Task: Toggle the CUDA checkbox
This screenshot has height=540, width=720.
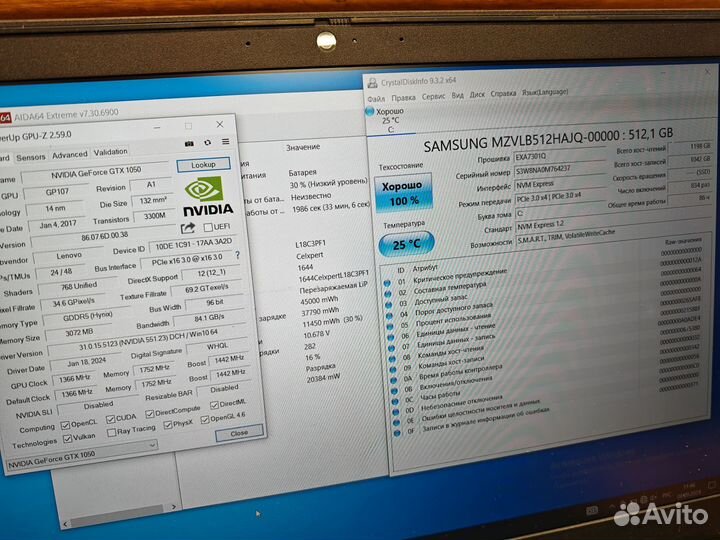Action: [x=110, y=419]
